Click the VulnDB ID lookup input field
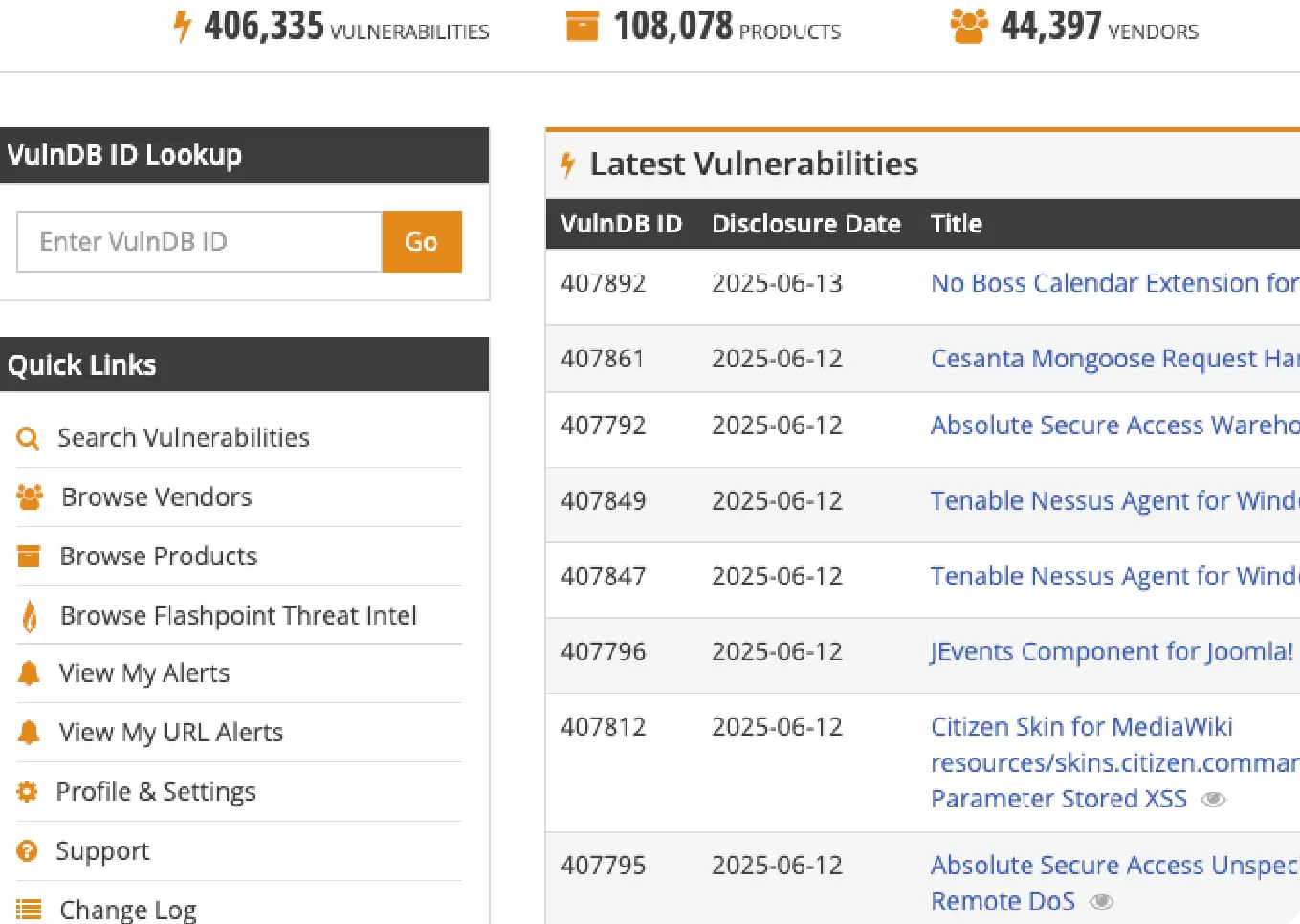Image resolution: width=1300 pixels, height=924 pixels. point(199,242)
